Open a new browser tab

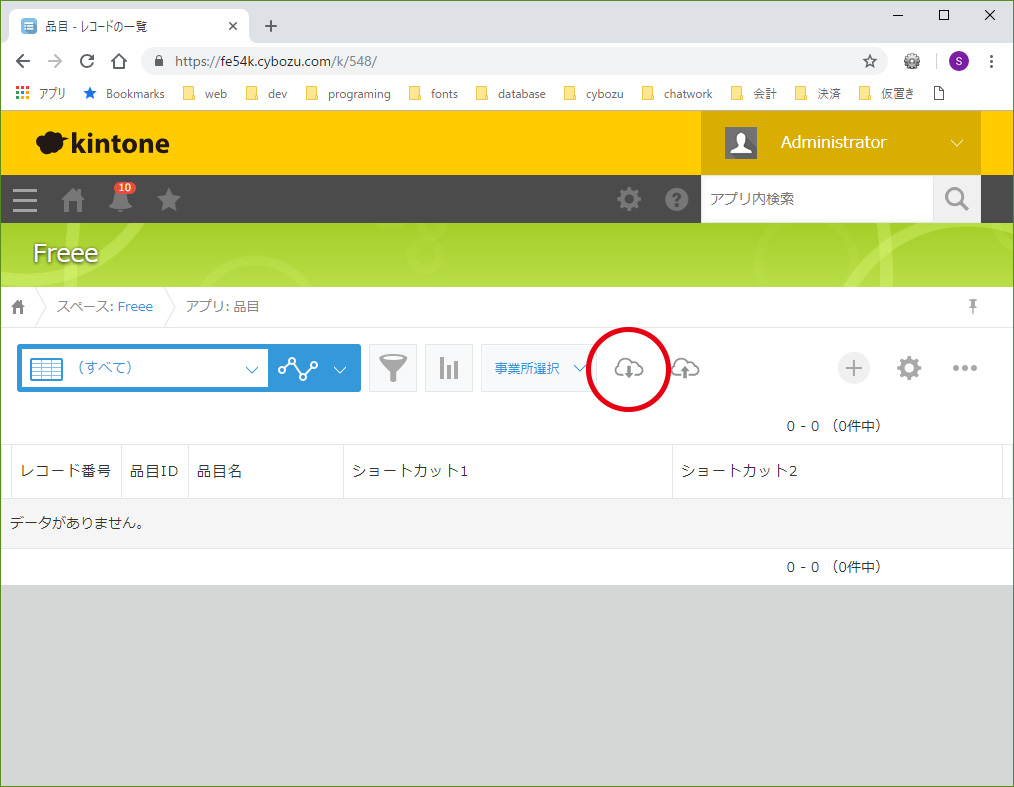pyautogui.click(x=271, y=26)
